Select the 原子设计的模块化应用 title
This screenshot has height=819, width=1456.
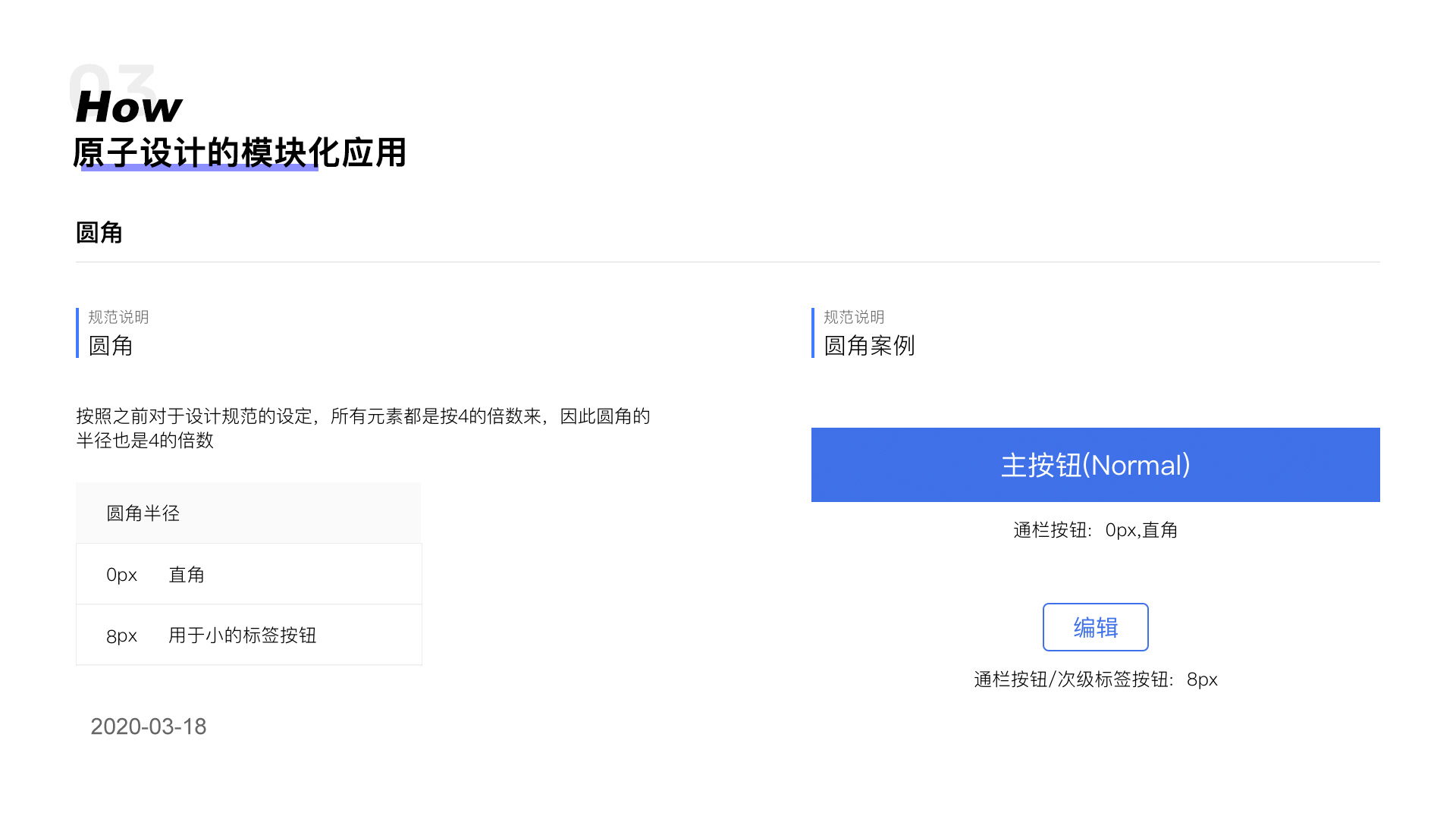click(240, 152)
